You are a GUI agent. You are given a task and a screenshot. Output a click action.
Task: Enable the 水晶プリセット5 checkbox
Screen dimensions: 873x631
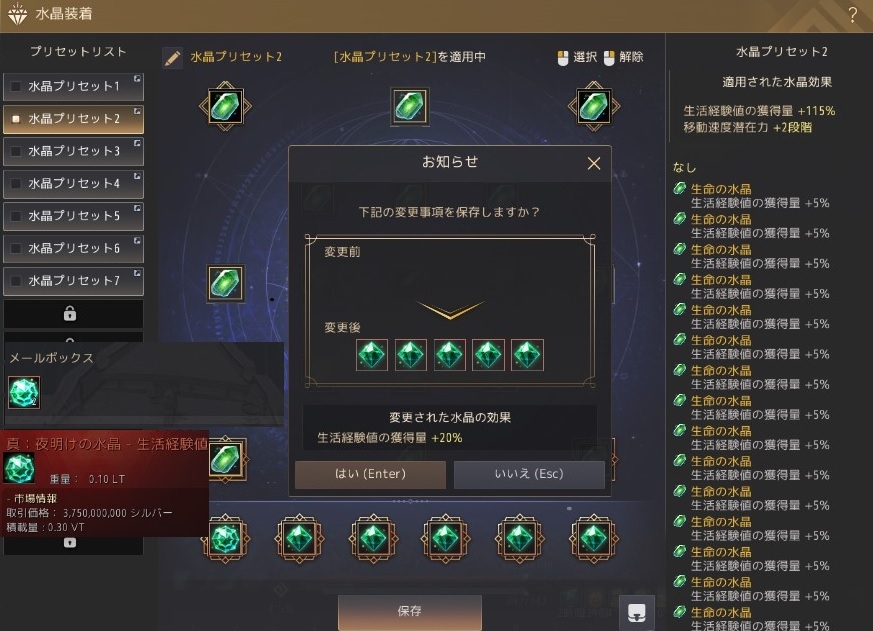click(16, 216)
